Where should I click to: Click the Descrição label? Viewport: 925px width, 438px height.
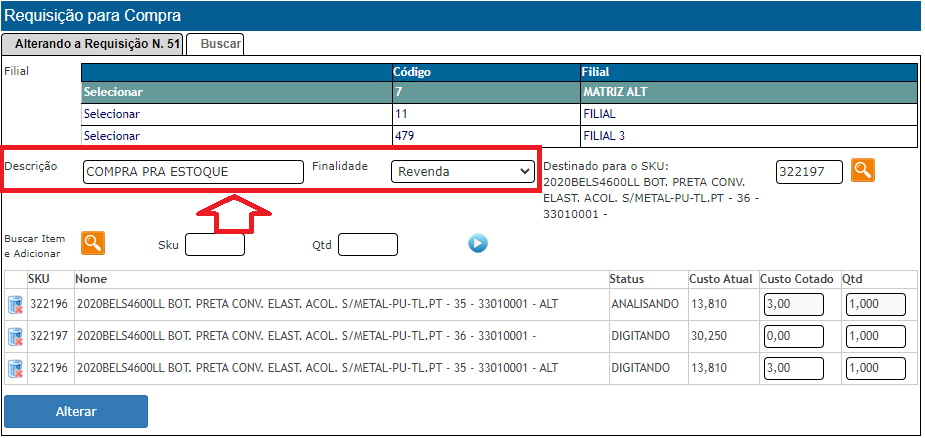pyautogui.click(x=31, y=166)
